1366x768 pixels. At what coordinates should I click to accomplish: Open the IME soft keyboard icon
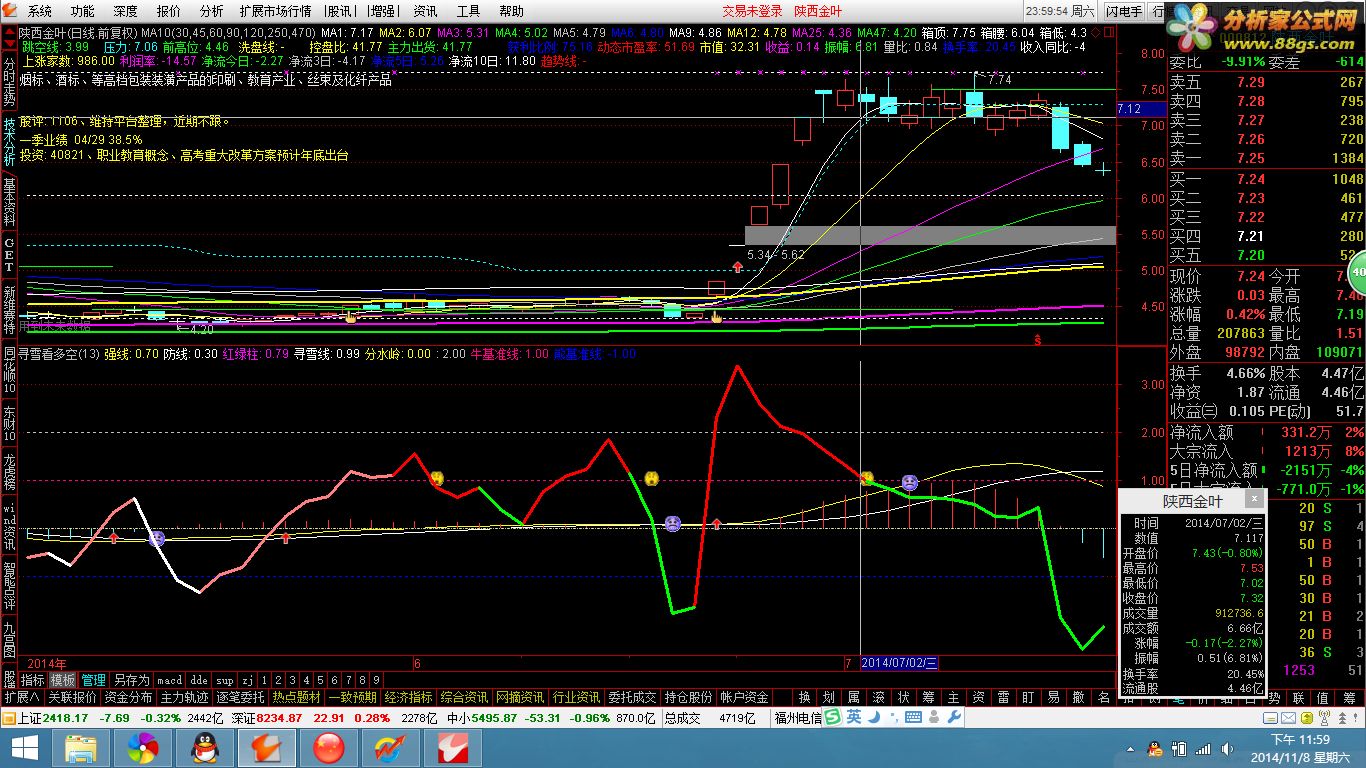coord(913,717)
